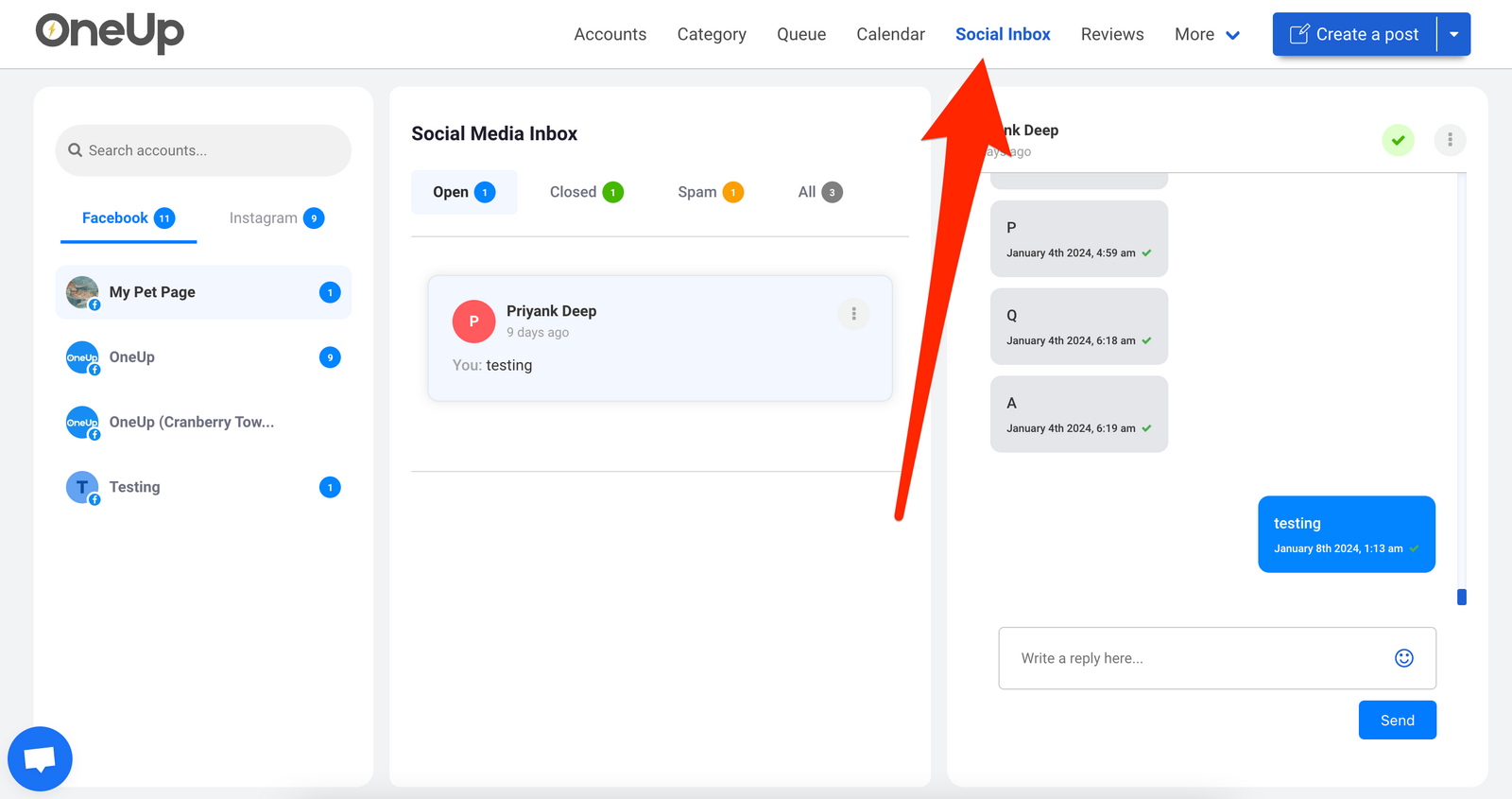1512x799 pixels.
Task: Go to Accounts page
Action: point(610,34)
